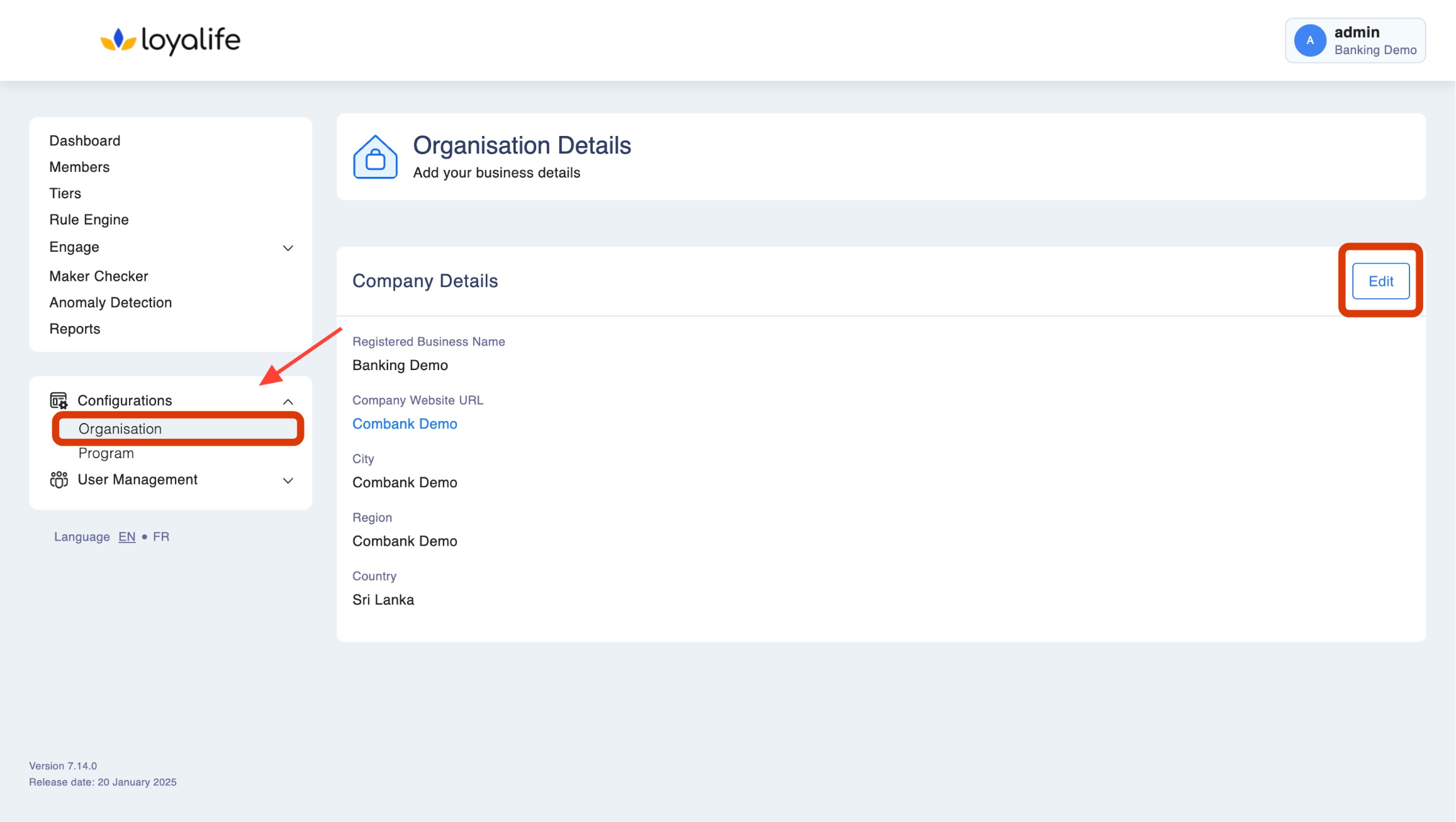Expand the Engage menu chevron

pos(288,248)
